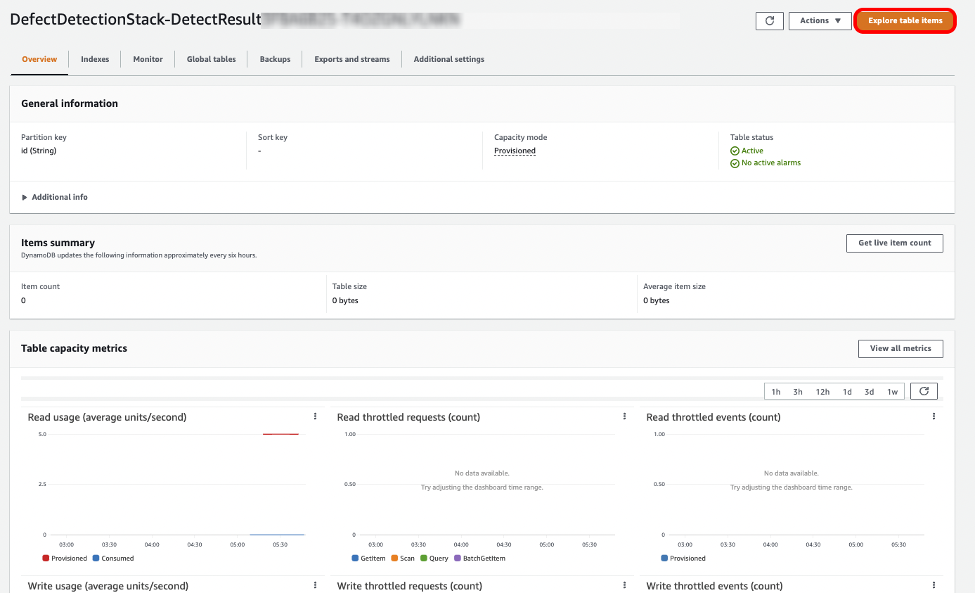The height and width of the screenshot is (593, 977).
Task: Click the Items summary heading
Action: click(58, 243)
